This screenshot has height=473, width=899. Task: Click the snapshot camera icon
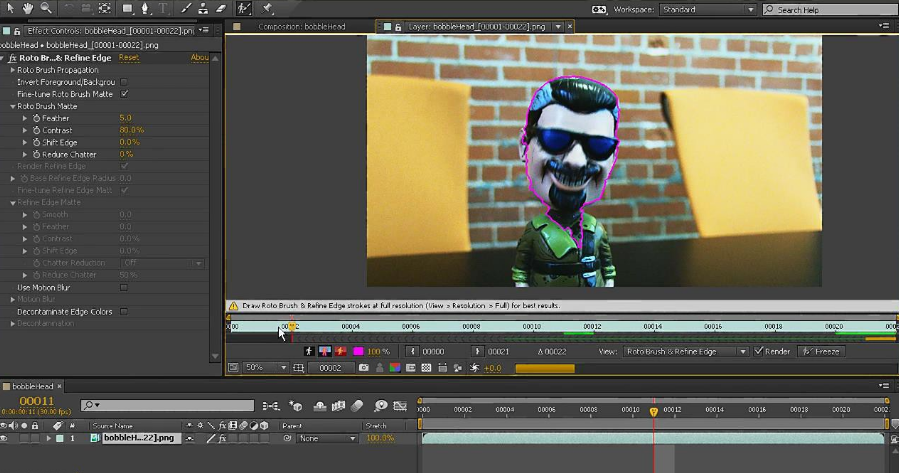363,368
